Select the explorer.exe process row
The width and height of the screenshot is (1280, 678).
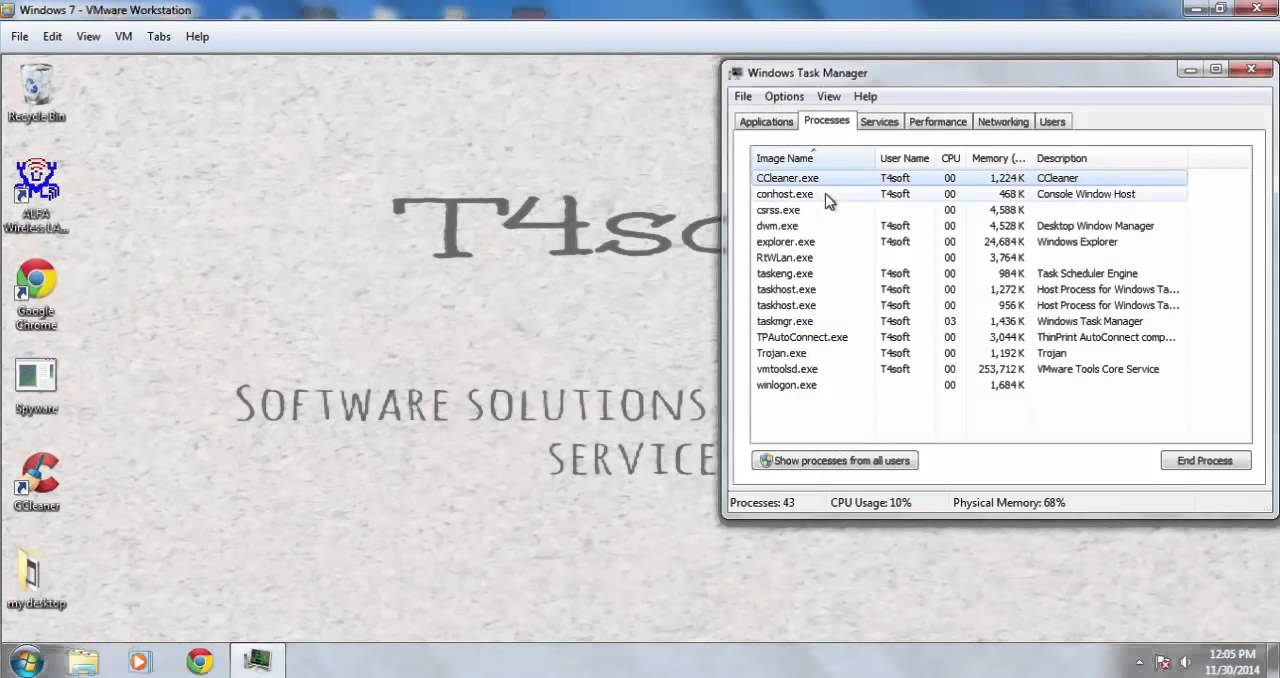click(969, 242)
